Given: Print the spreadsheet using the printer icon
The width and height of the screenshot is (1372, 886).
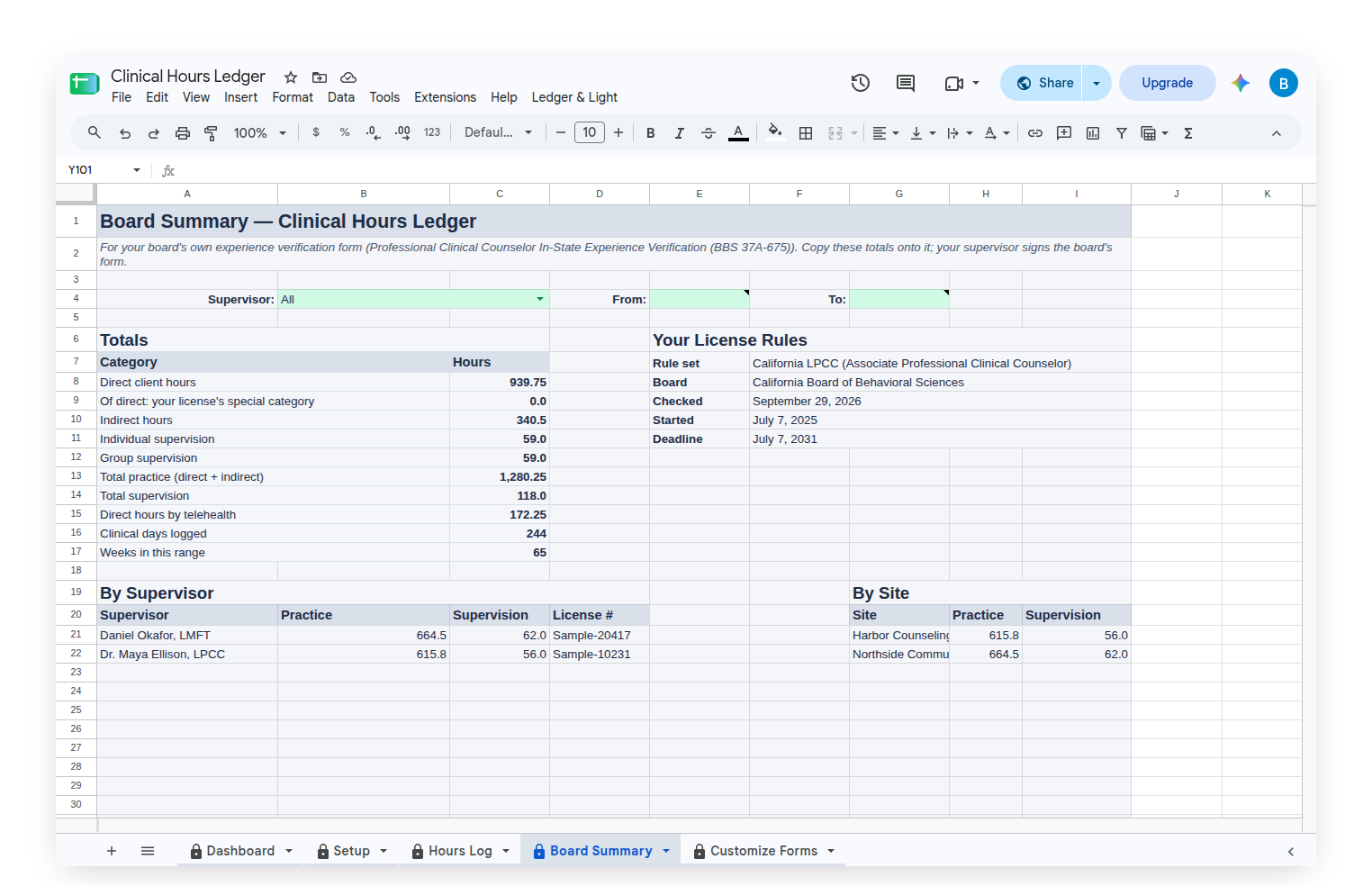Looking at the screenshot, I should (x=183, y=133).
